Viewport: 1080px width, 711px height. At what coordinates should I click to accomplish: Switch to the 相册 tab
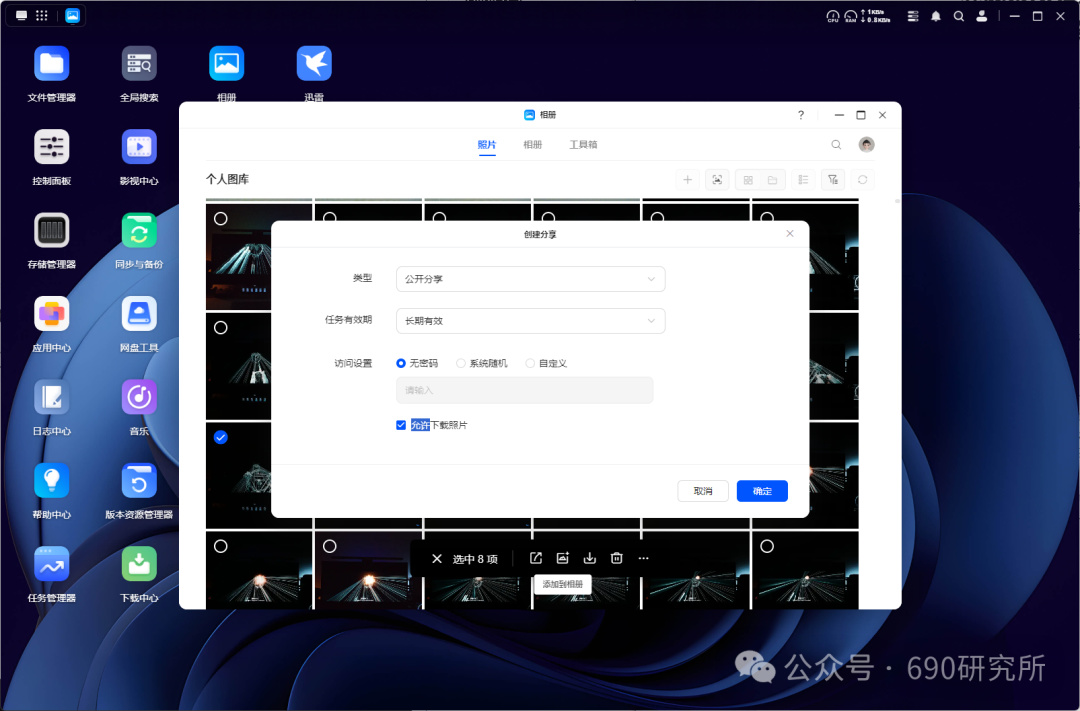click(x=532, y=145)
